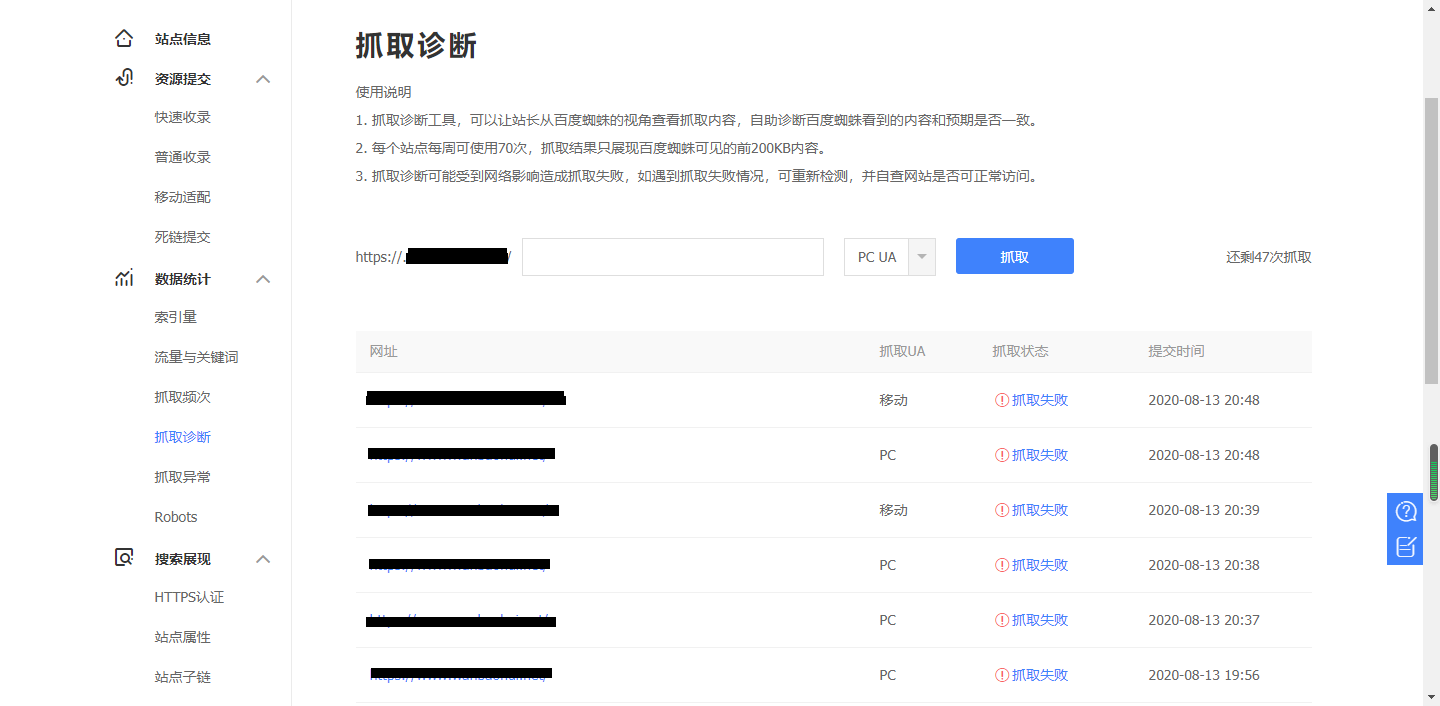Viewport: 1440px width, 706px height.
Task: Click timestamp 2020-08-13 19:56
Action: coord(1204,675)
